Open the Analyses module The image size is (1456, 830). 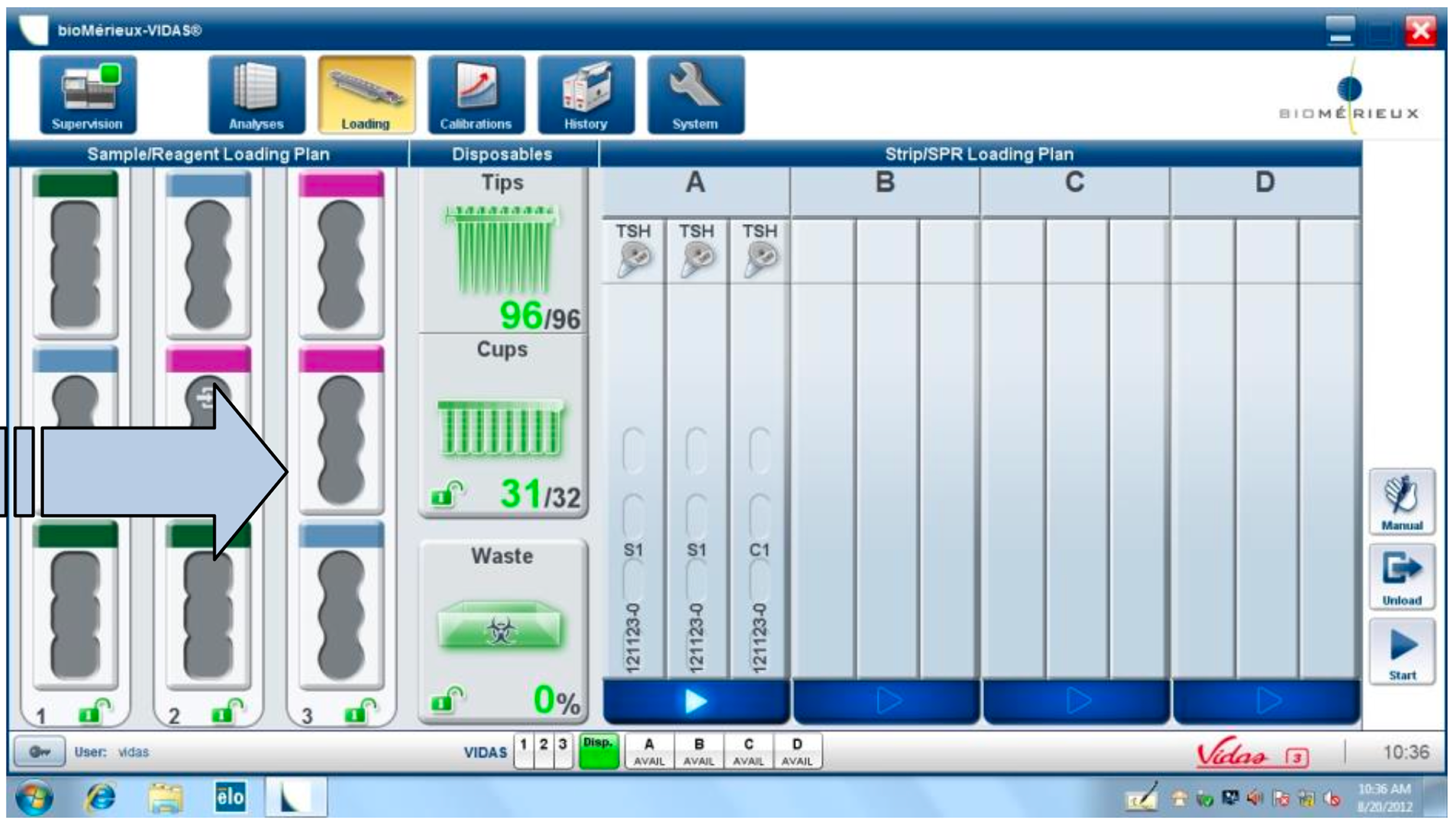click(x=256, y=95)
